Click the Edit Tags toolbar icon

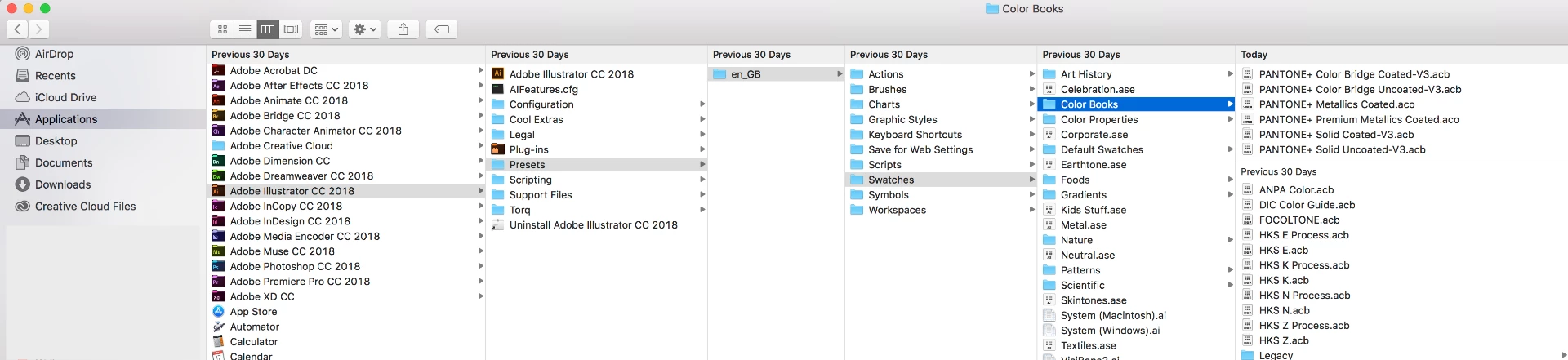441,29
